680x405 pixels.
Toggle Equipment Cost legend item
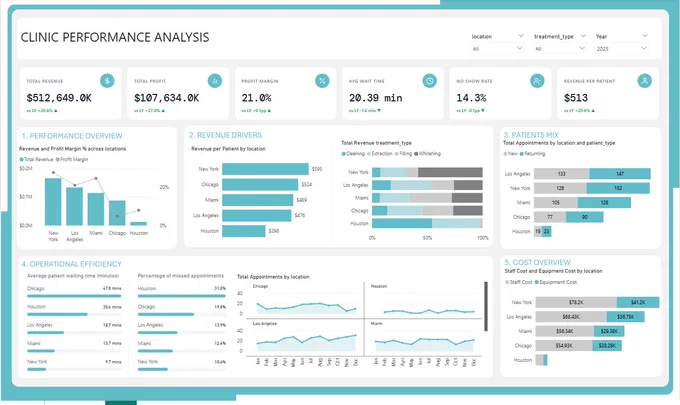[556, 282]
